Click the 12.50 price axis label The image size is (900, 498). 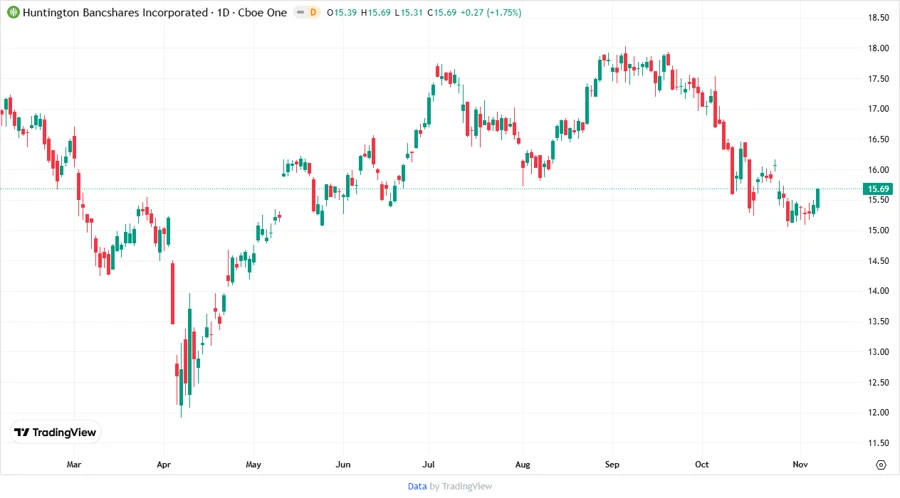coord(878,382)
